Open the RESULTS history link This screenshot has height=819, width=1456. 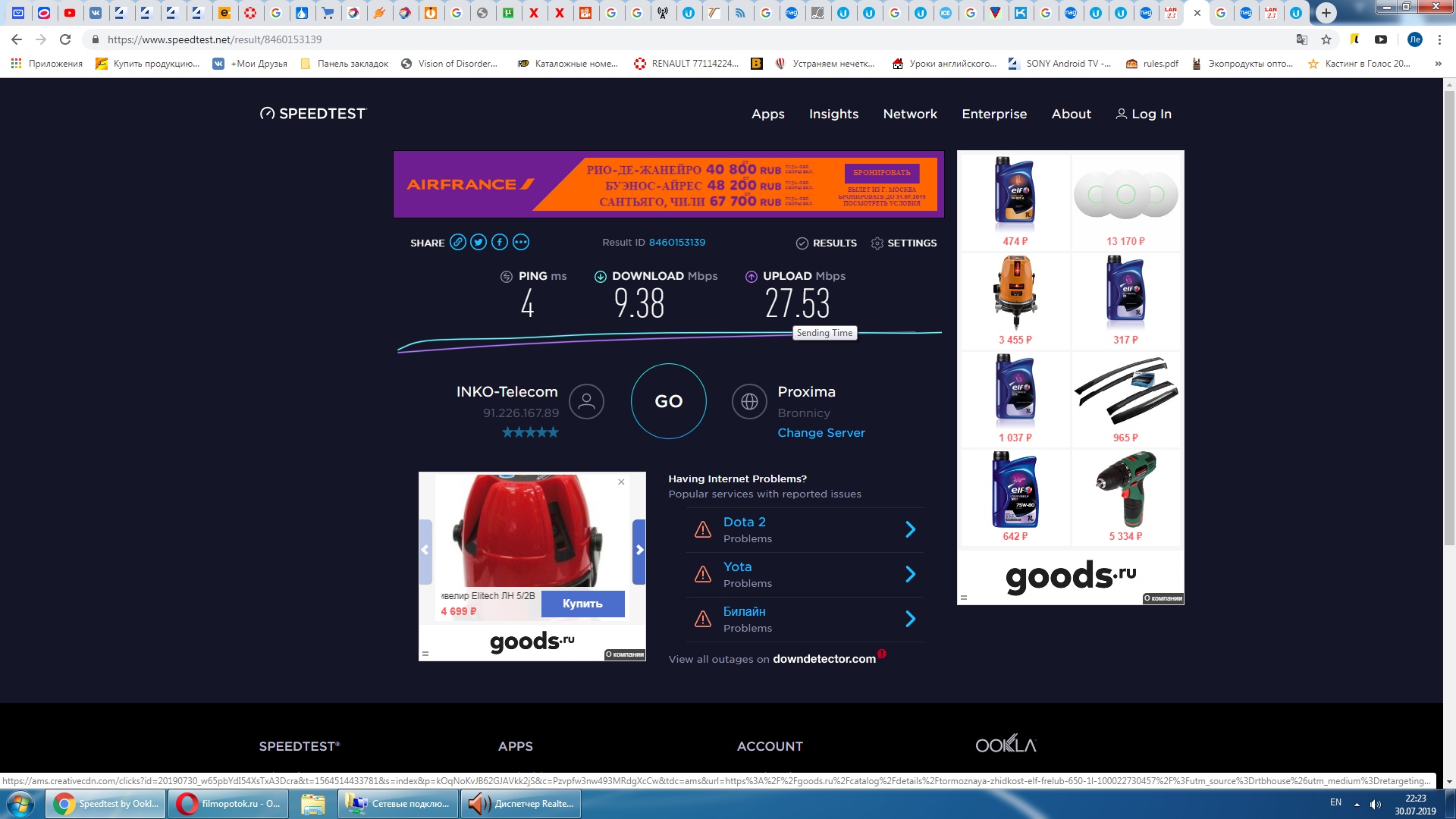coord(827,243)
